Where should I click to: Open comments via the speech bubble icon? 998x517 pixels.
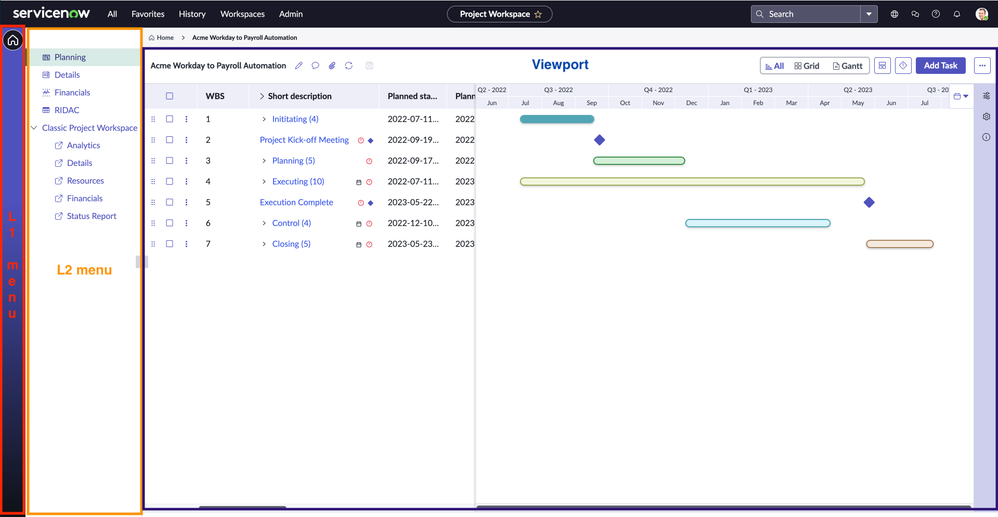pyautogui.click(x=315, y=66)
